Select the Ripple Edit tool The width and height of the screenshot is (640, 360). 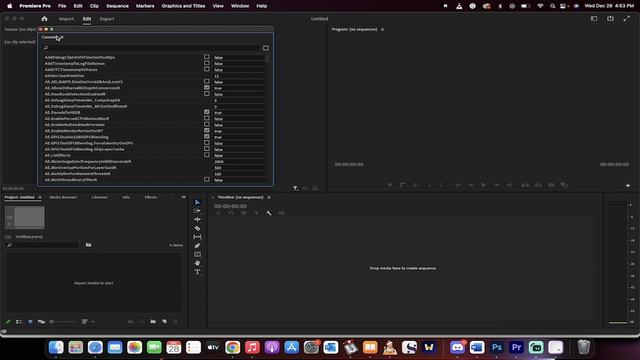tap(198, 220)
